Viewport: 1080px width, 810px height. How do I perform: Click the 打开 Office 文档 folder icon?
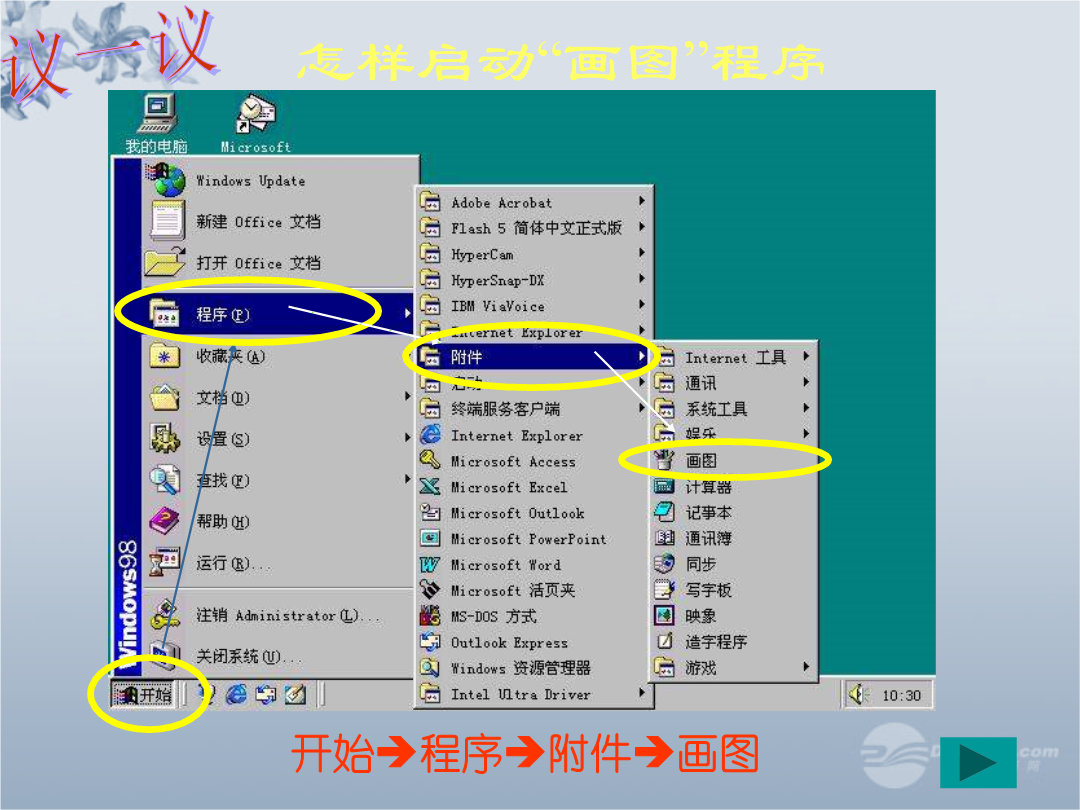[165, 262]
